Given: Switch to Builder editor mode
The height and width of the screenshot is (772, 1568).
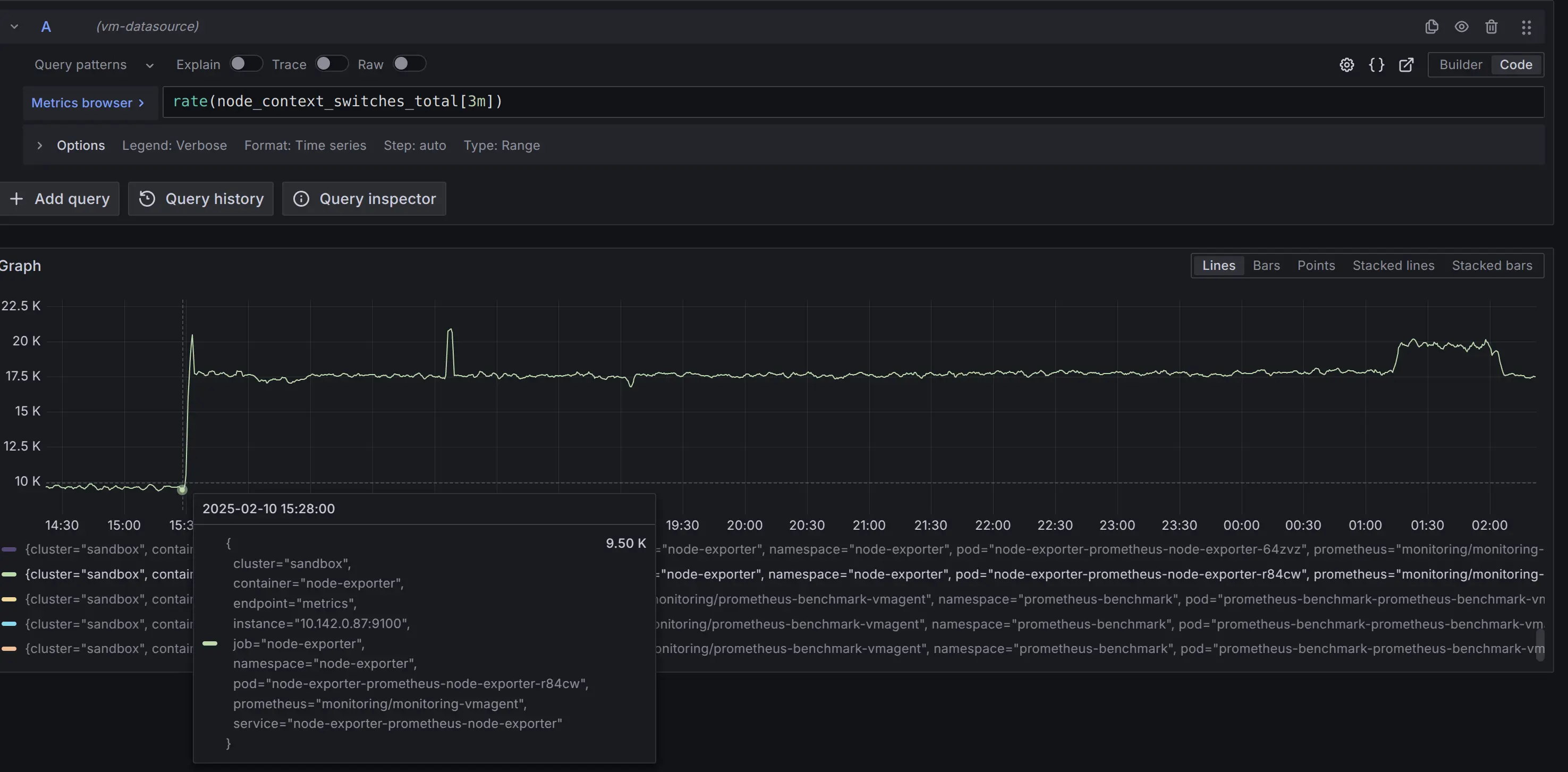Looking at the screenshot, I should coord(1460,64).
